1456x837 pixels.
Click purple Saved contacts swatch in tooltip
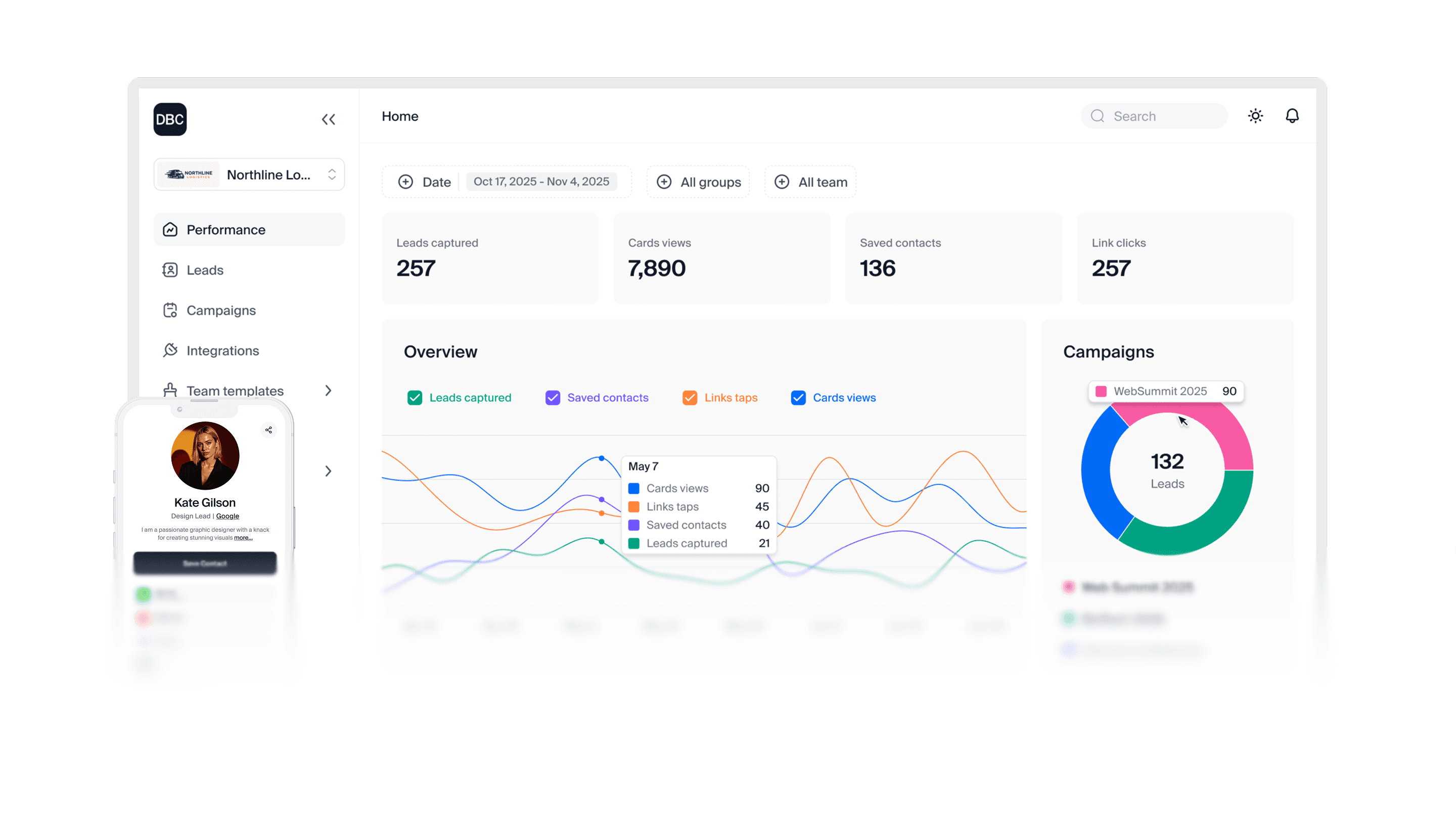(633, 525)
